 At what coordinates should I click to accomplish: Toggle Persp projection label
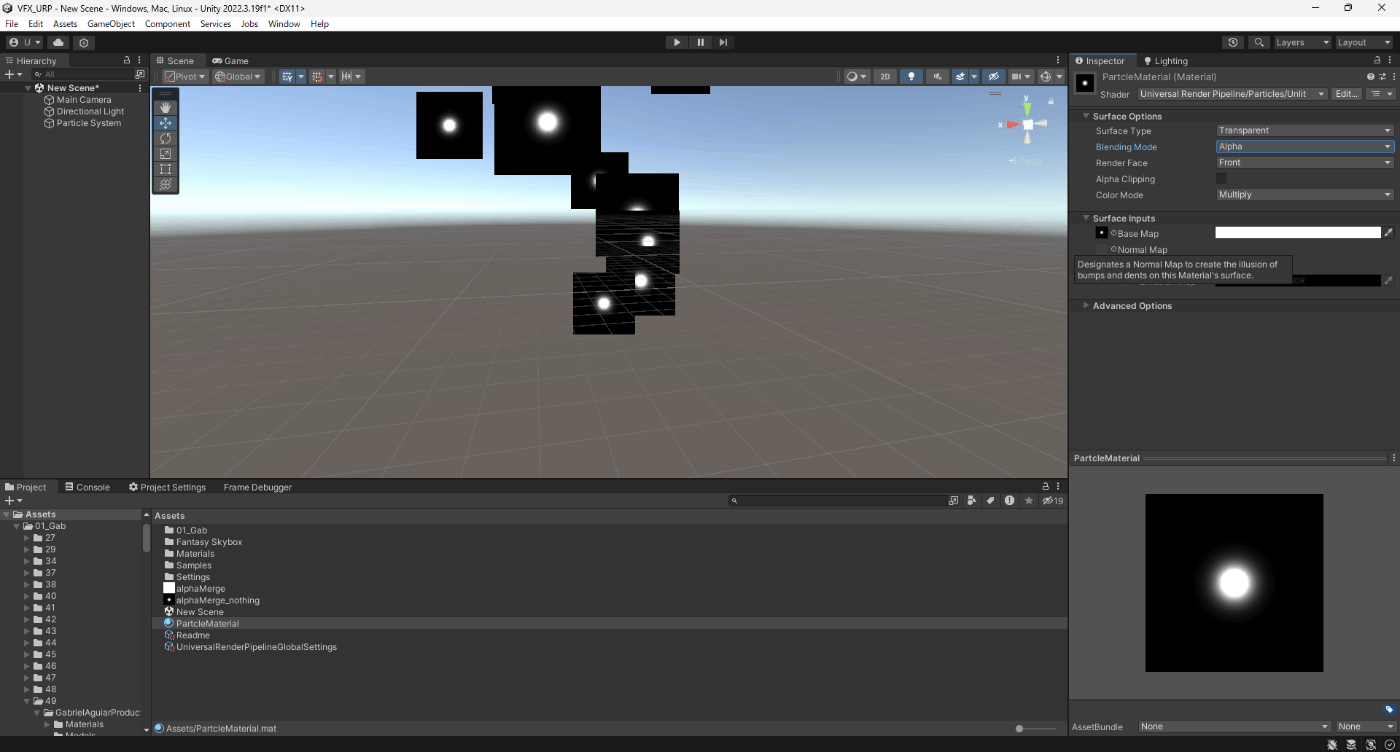point(1026,161)
